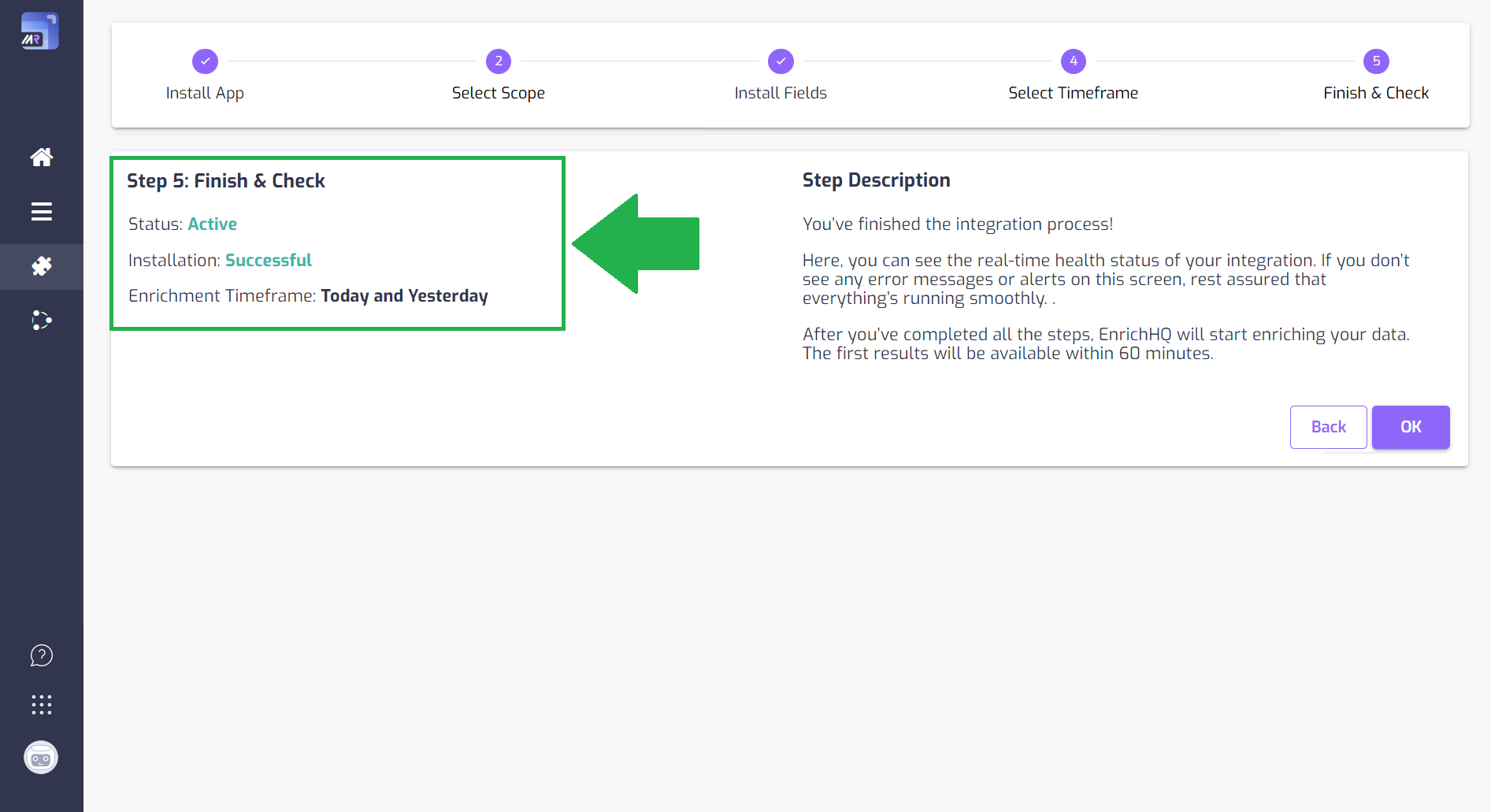Click the Install App checkmark step circle
The height and width of the screenshot is (812, 1491).
coord(205,61)
